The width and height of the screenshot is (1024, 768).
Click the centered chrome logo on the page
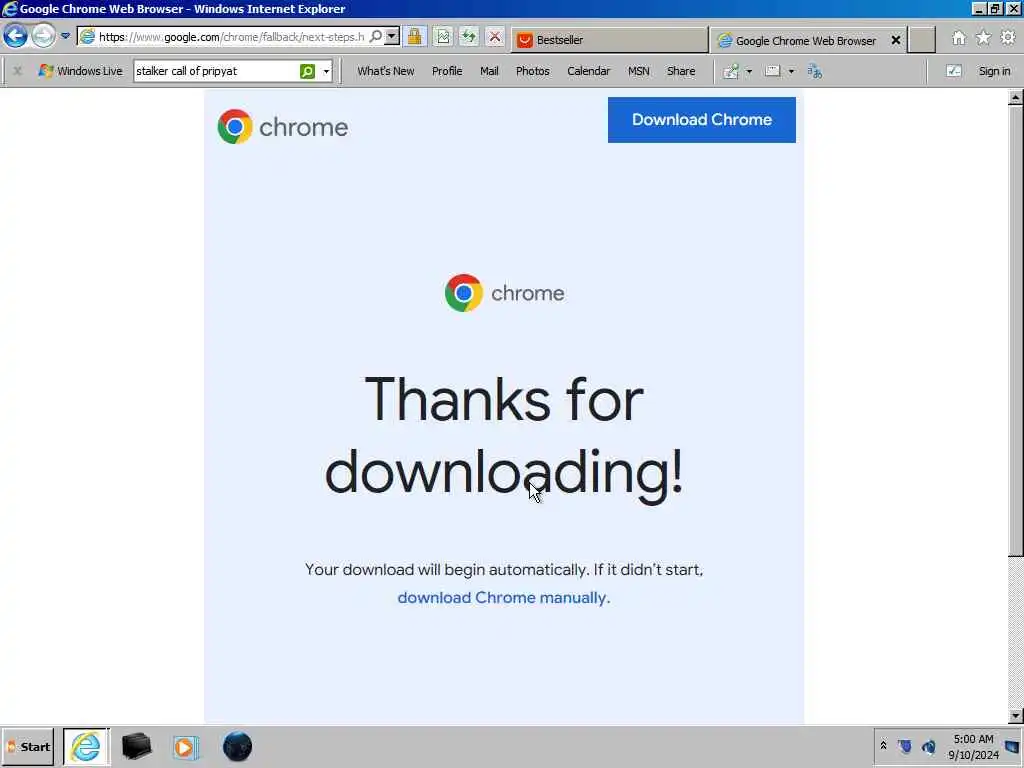[x=504, y=293]
